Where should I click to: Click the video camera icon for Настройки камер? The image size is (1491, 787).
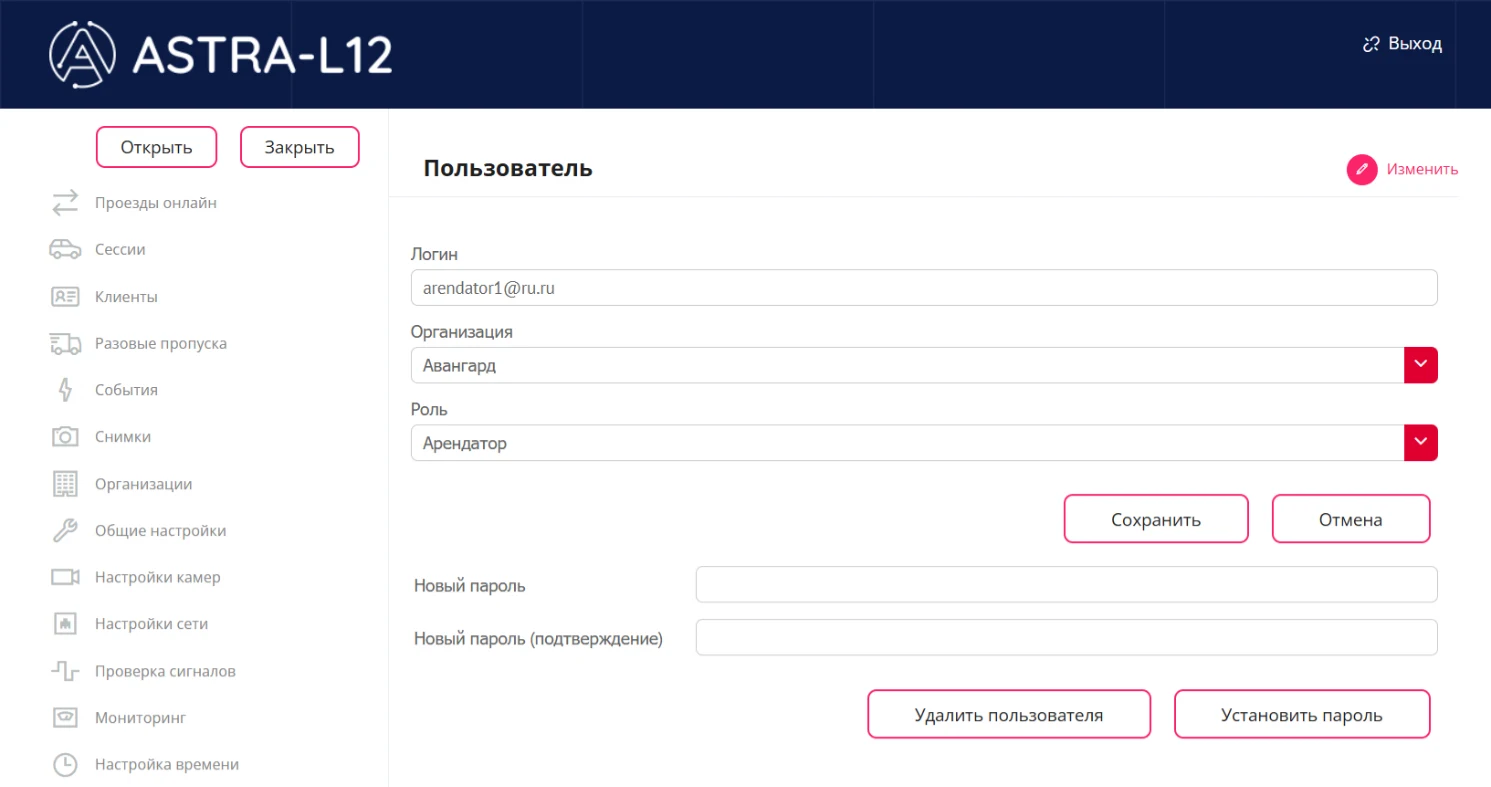coord(65,577)
